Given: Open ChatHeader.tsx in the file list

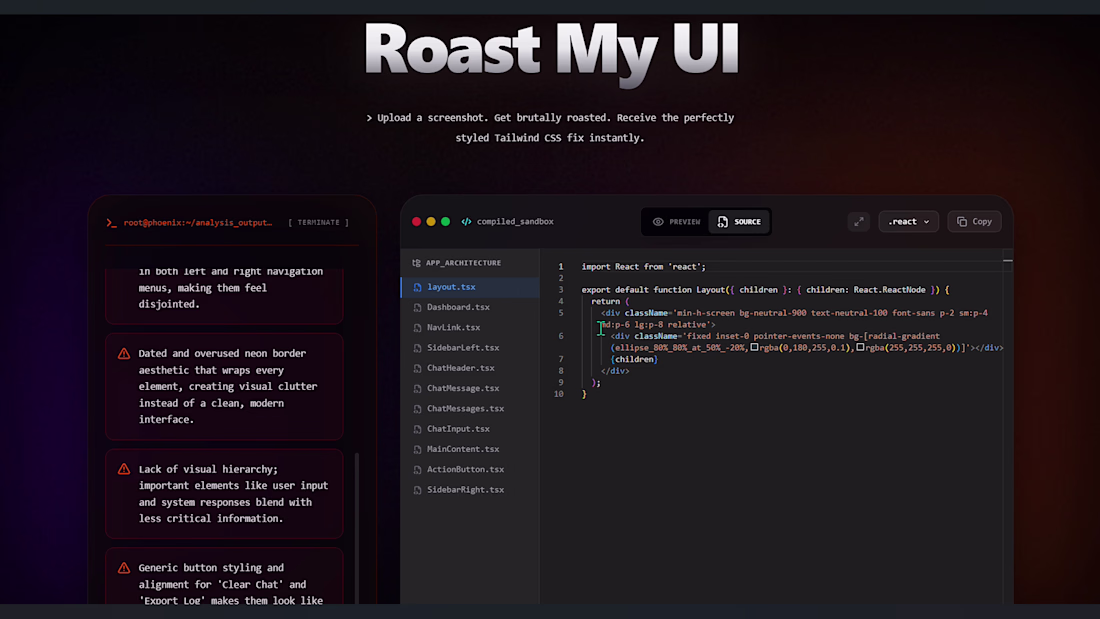Looking at the screenshot, I should 470,368.
